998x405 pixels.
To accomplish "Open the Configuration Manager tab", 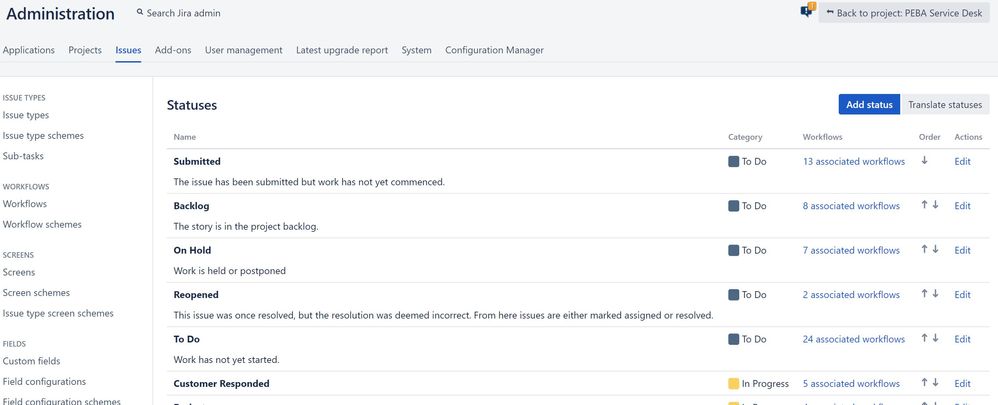I will point(495,50).
